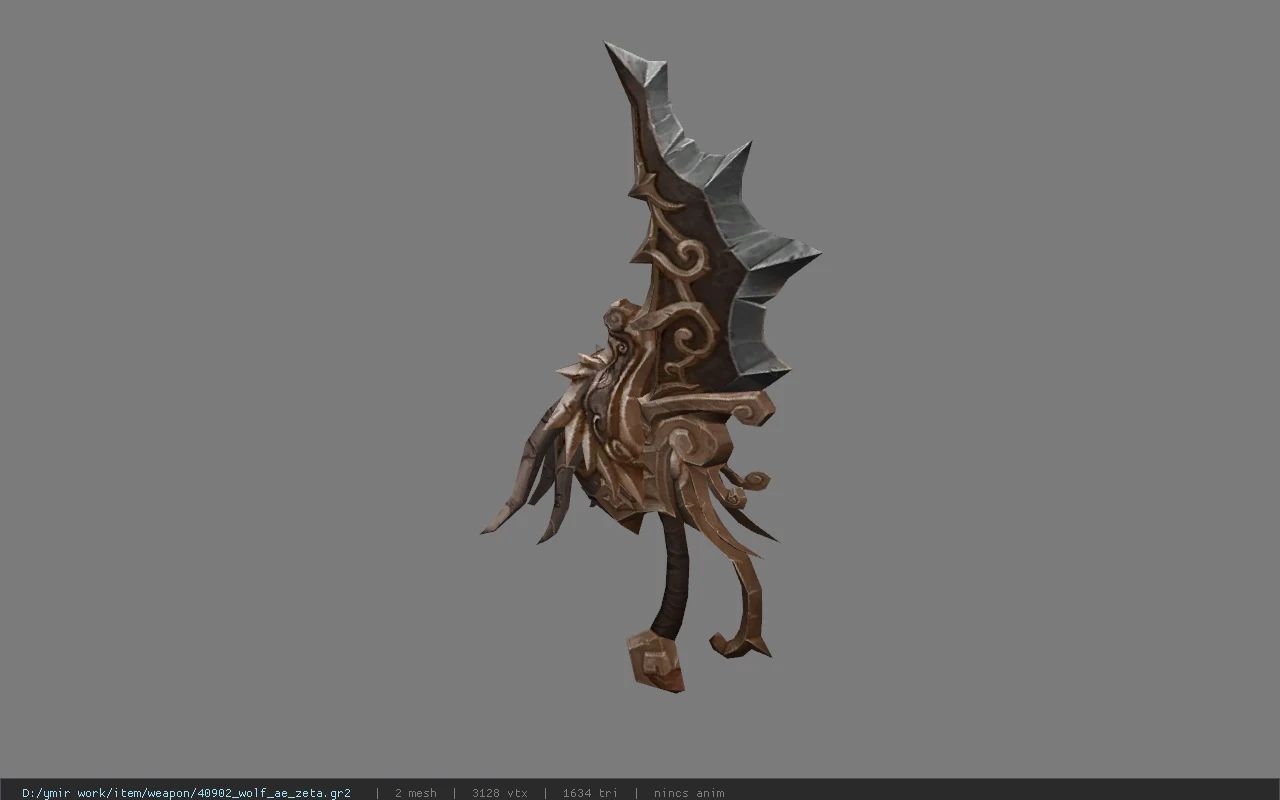
Task: Click the "3128 vtx" vertex count
Action: coord(499,793)
